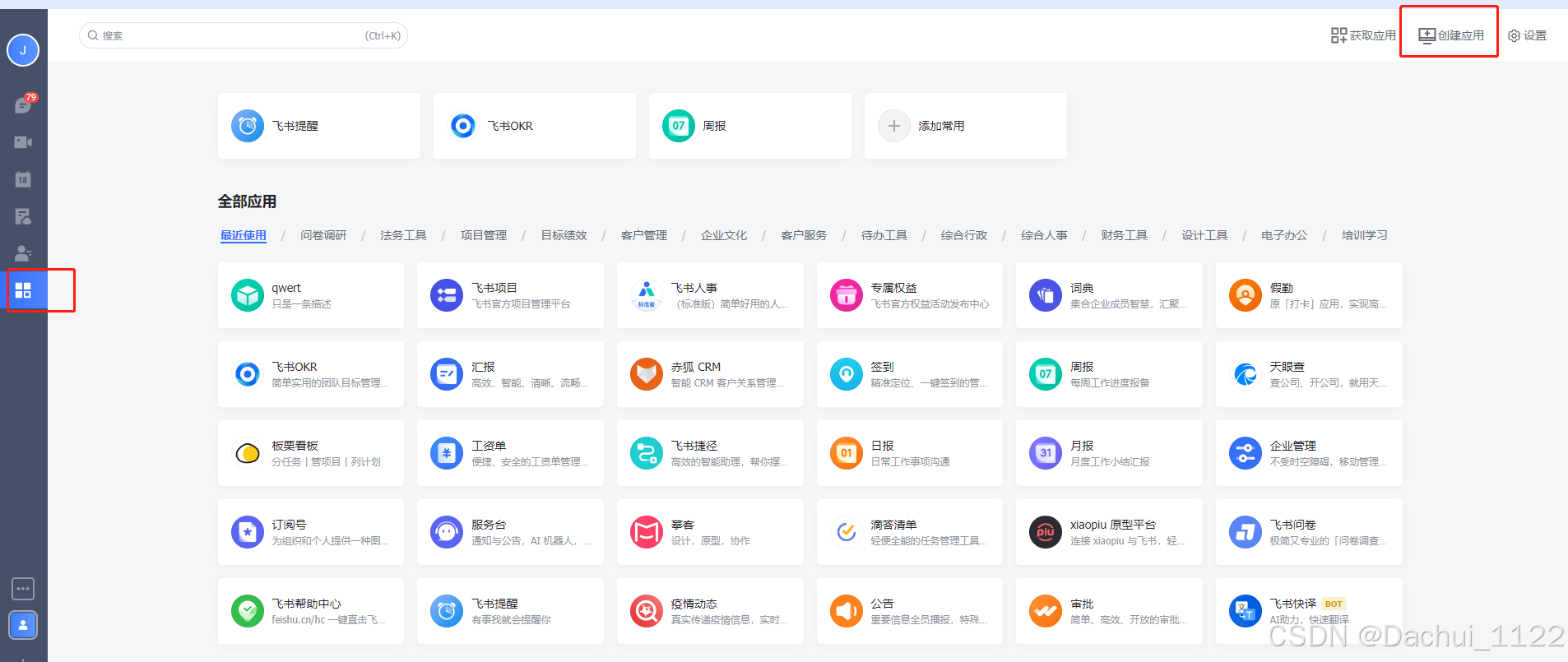The width and height of the screenshot is (1568, 662).
Task: Open the 周报 favorite card
Action: pyautogui.click(x=750, y=126)
